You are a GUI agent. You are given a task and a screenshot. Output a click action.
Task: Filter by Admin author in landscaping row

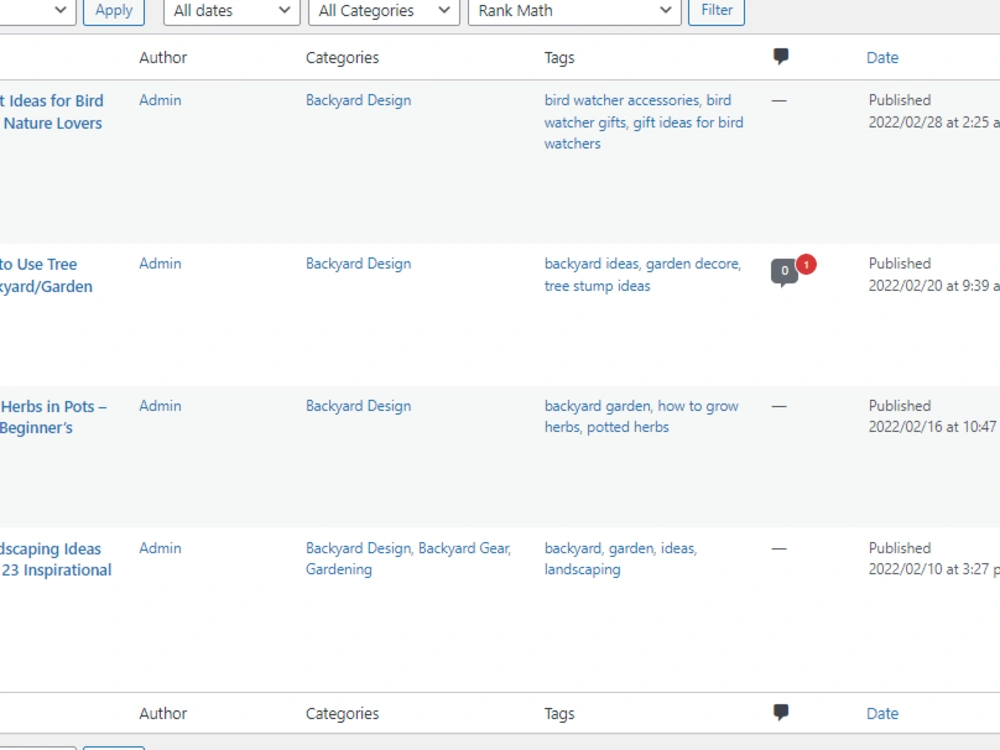[160, 548]
